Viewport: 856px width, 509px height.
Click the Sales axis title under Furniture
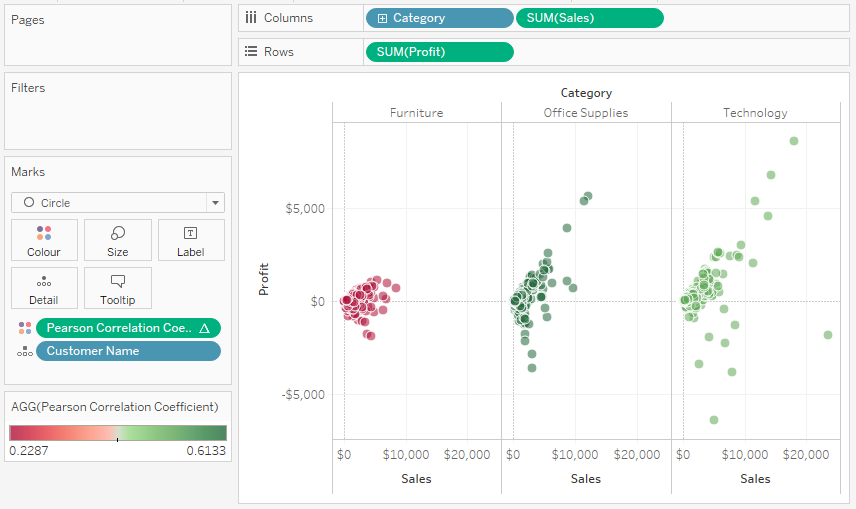417,479
